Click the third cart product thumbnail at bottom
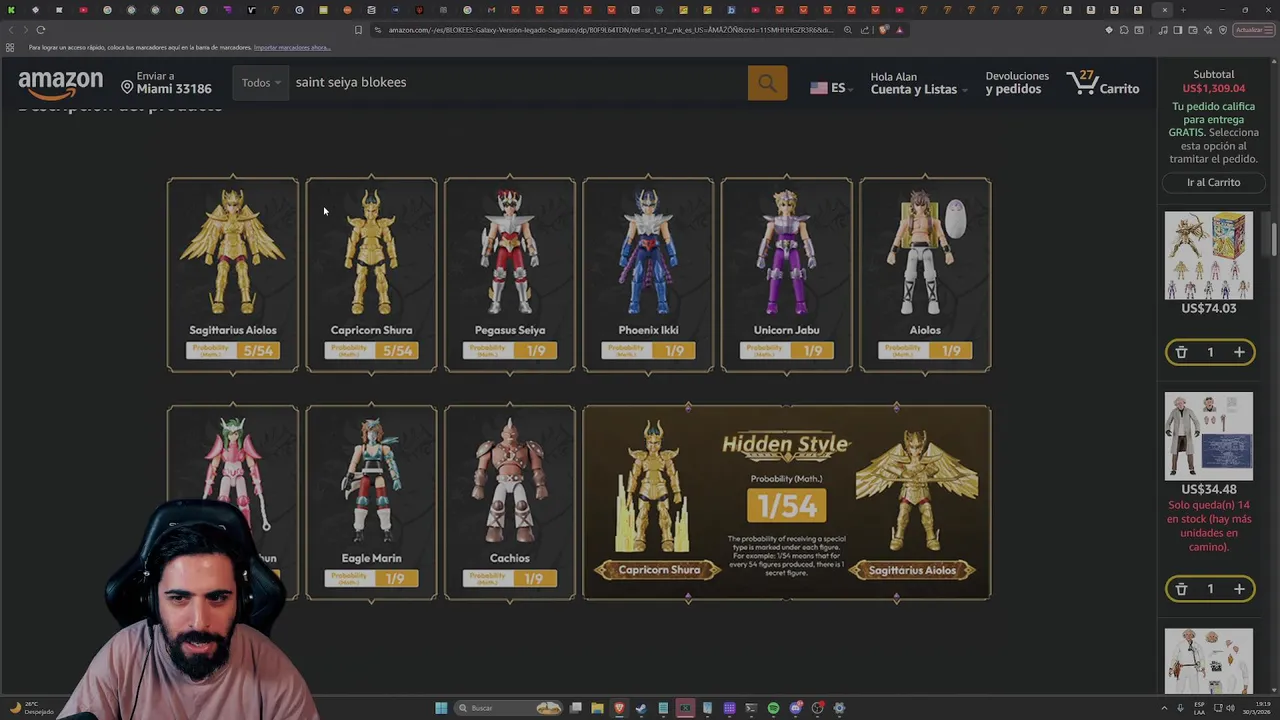This screenshot has width=1280, height=720. click(1208, 660)
